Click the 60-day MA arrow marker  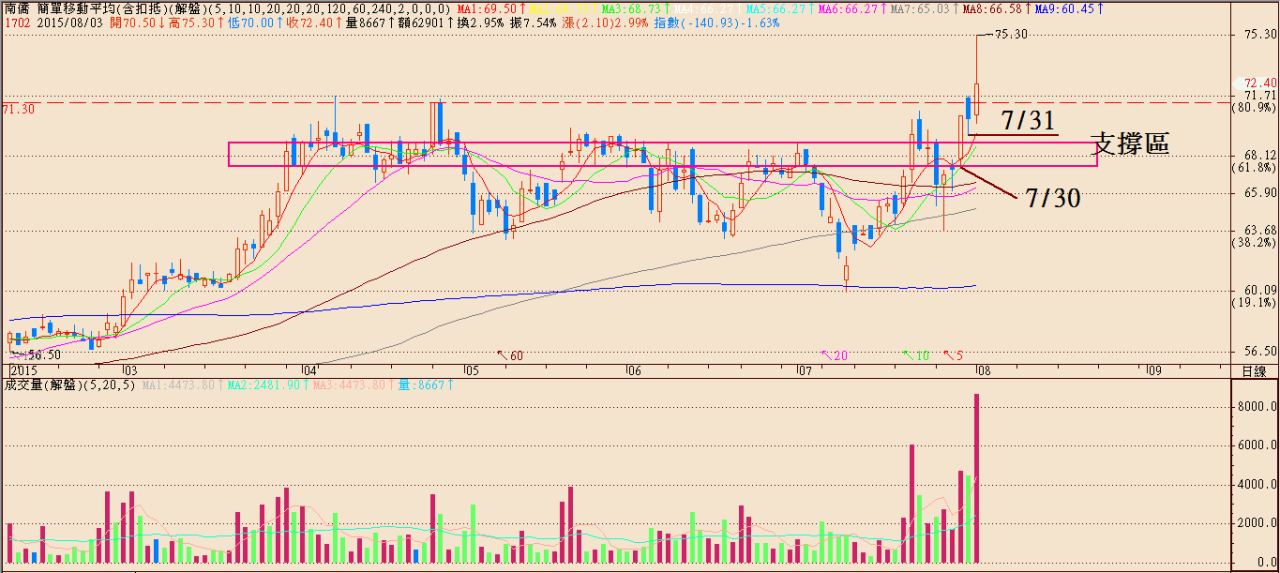[x=511, y=355]
